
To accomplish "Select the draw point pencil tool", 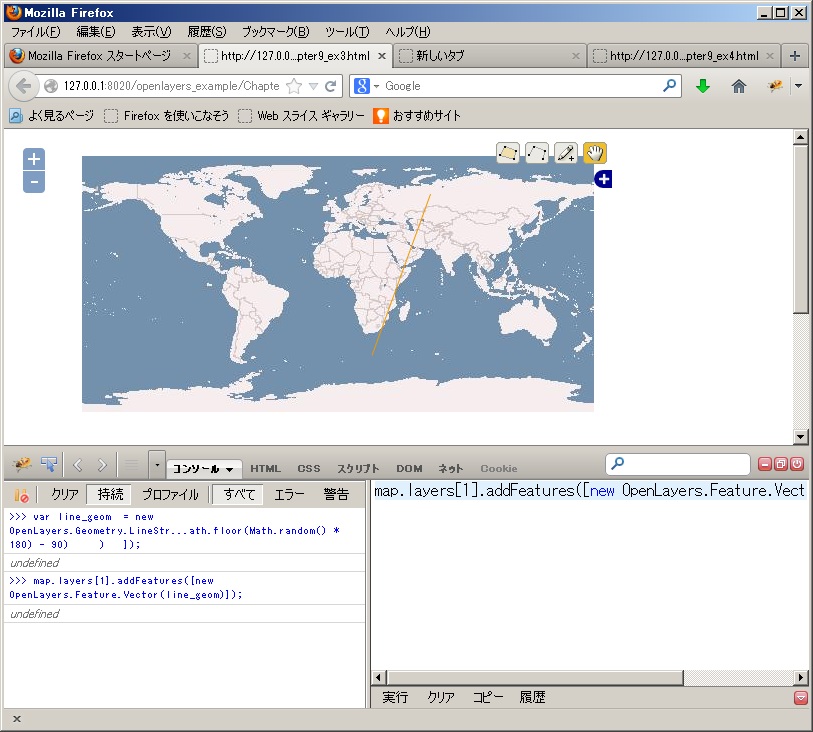I will (x=566, y=153).
